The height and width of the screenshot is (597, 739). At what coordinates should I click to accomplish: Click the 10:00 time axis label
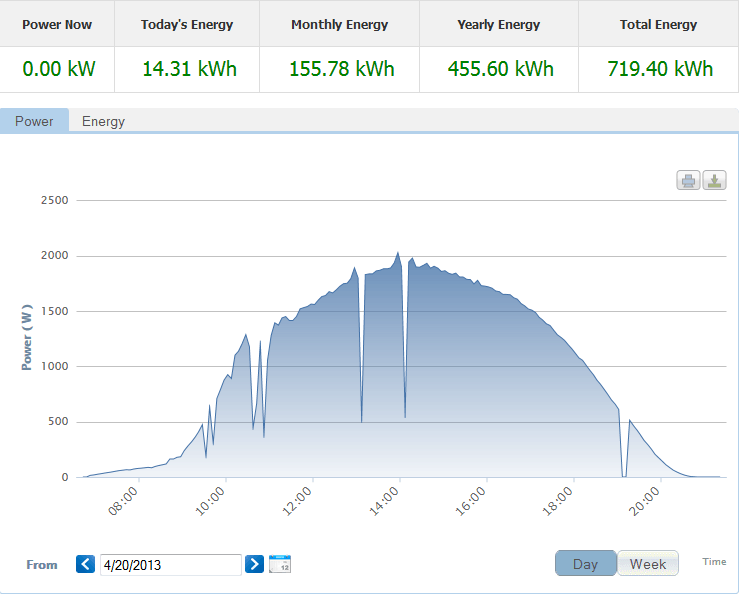(x=210, y=501)
